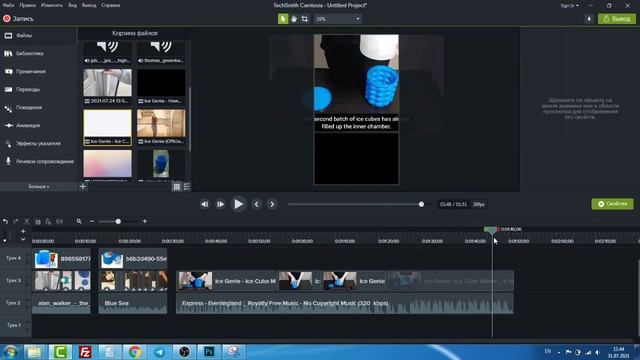Switch to the Поведения behaviors tab
Image resolution: width=640 pixels, height=360 pixels.
tap(38, 107)
